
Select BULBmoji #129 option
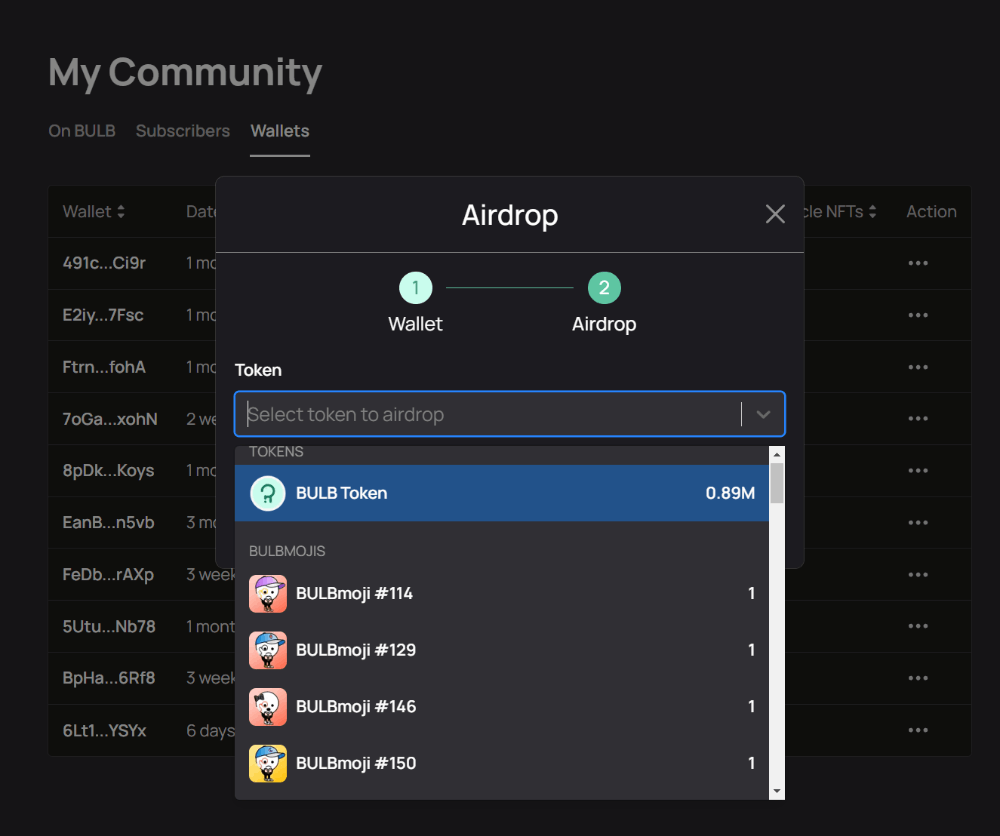pos(502,650)
